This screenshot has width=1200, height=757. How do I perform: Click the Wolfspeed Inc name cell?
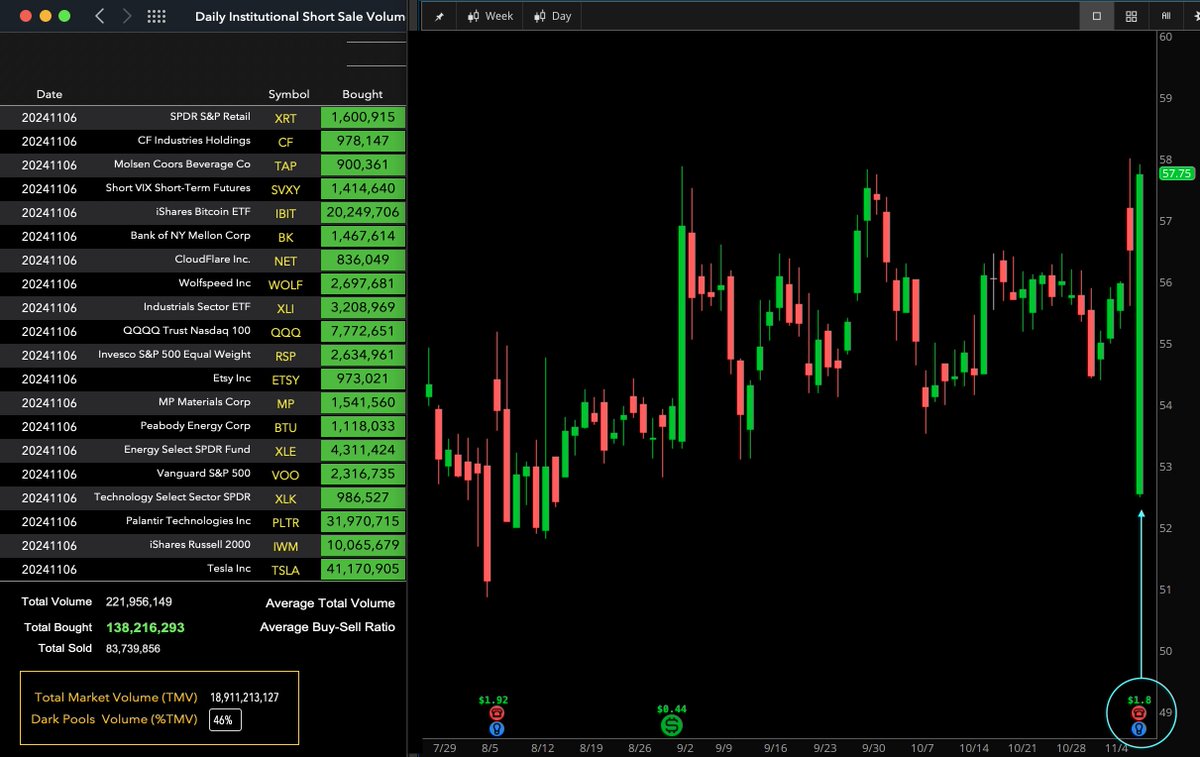214,283
